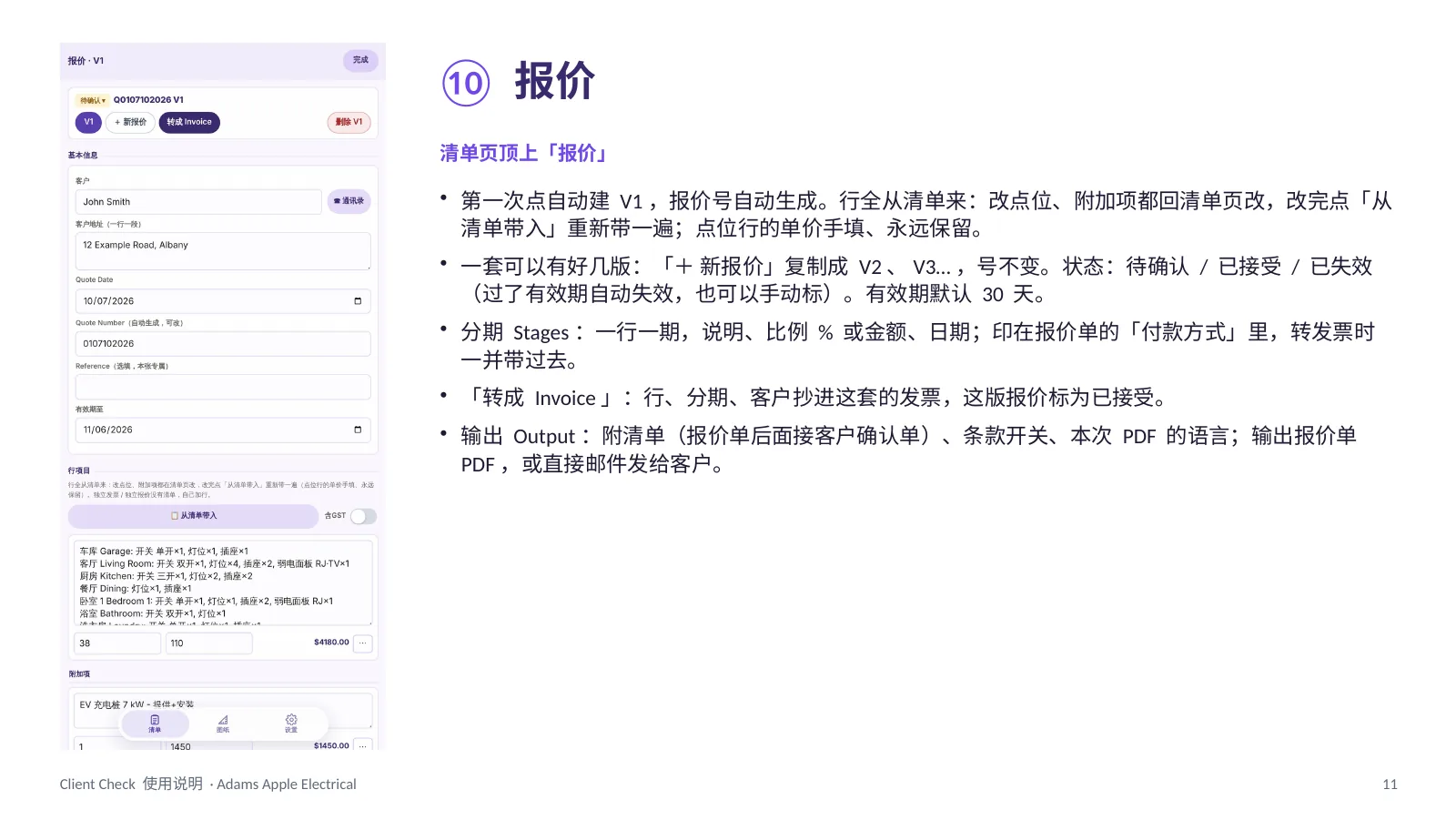The image size is (1456, 820).
Task: Focus the 客户 field showing John Smith
Action: pyautogui.click(x=198, y=202)
